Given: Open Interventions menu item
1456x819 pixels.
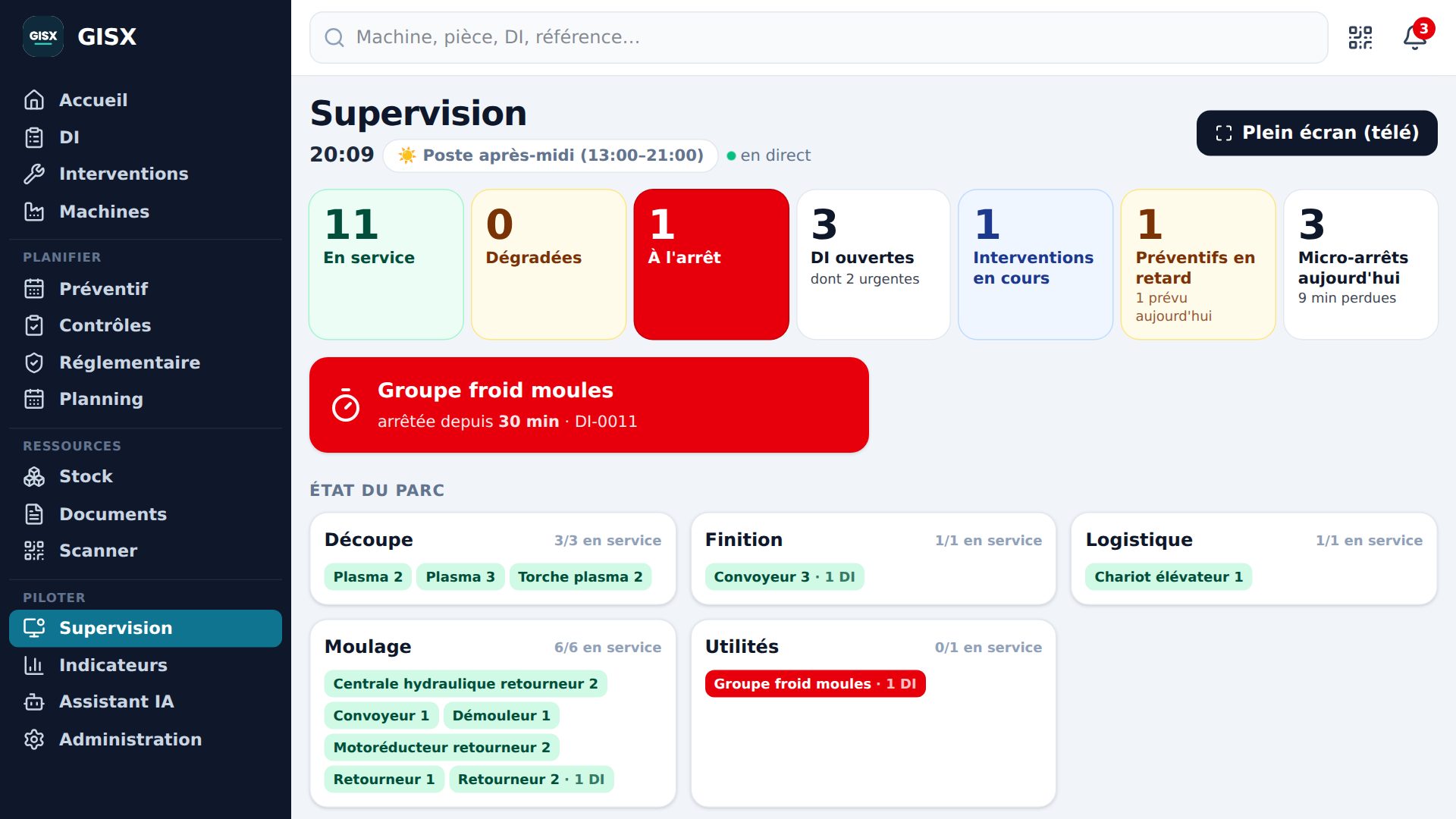Looking at the screenshot, I should tap(146, 174).
